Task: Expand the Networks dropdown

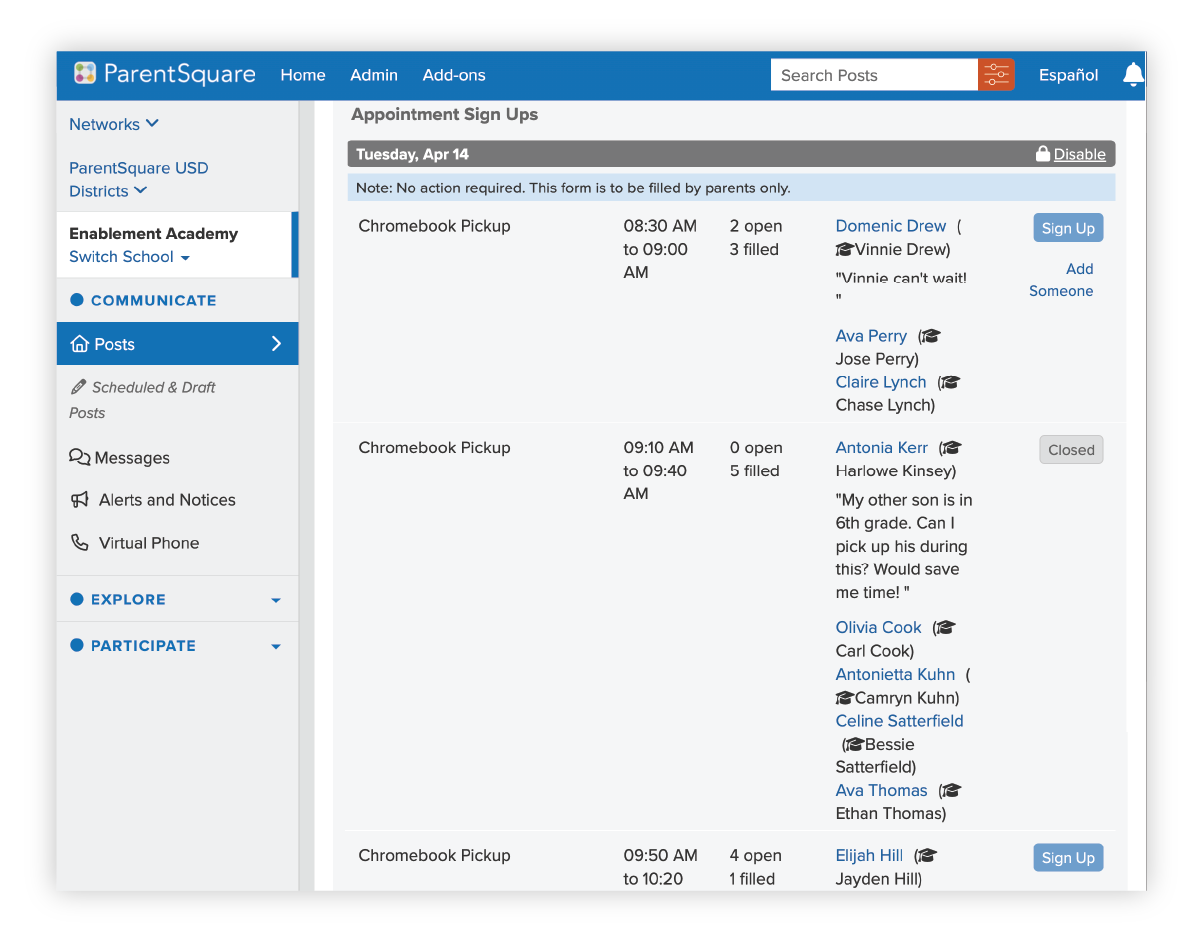Action: click(113, 124)
